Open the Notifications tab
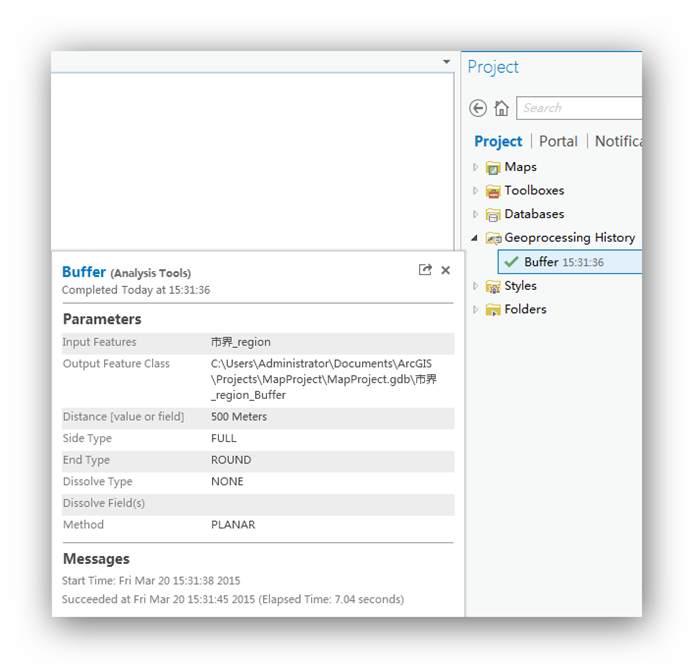This screenshot has width=693, height=668. tap(618, 141)
